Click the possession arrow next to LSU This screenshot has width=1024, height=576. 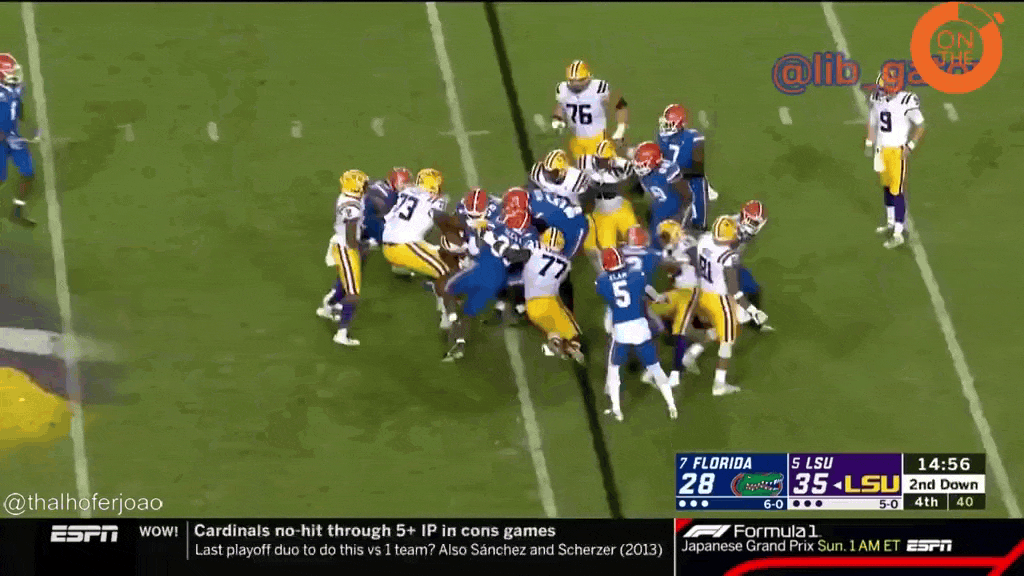(835, 485)
